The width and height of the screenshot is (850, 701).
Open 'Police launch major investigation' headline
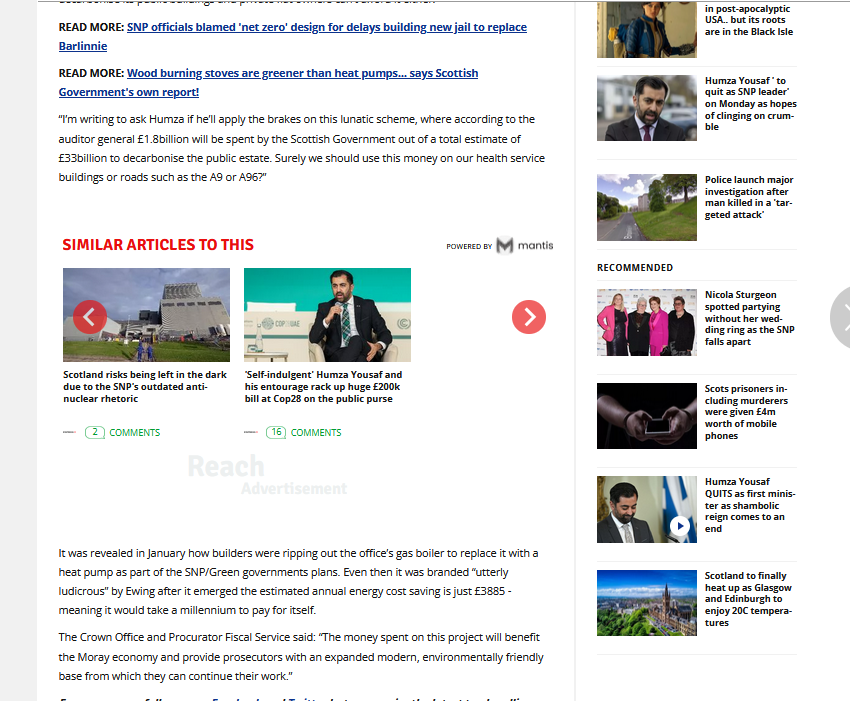click(749, 197)
